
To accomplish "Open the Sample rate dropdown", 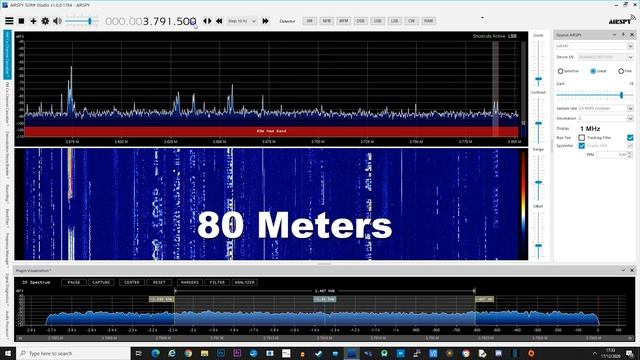I will [606, 109].
